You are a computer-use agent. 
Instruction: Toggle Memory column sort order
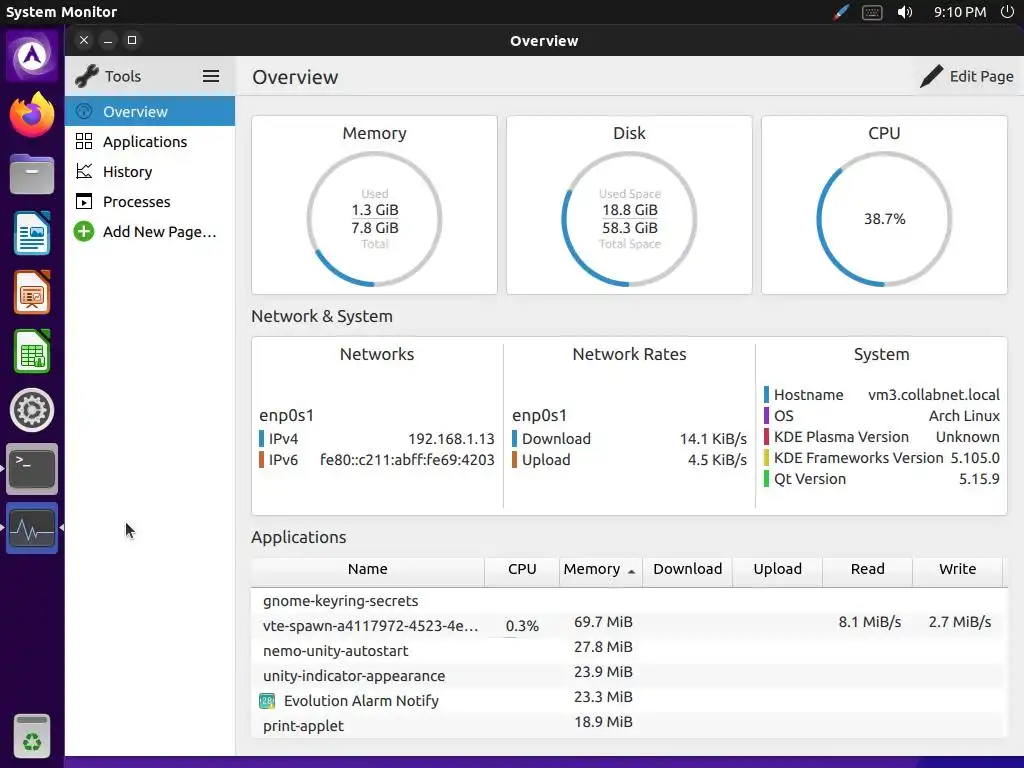[x=600, y=569]
